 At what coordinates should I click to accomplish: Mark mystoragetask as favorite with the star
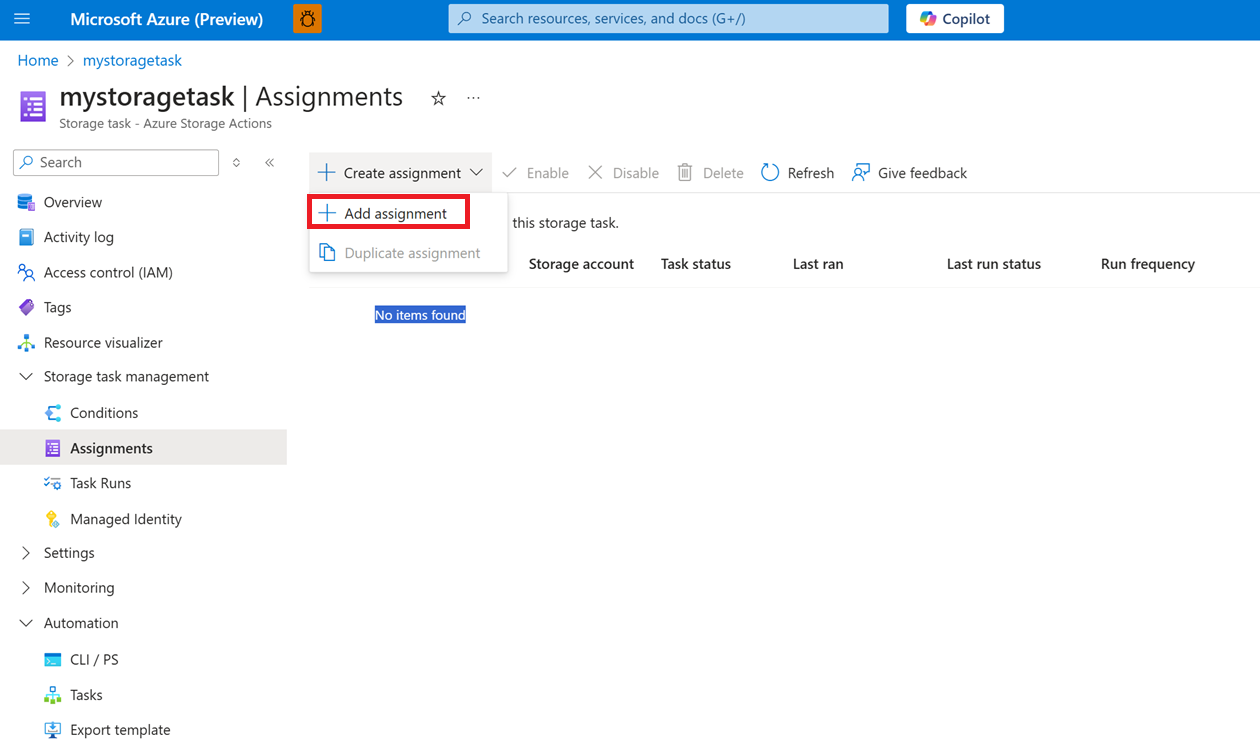click(437, 97)
